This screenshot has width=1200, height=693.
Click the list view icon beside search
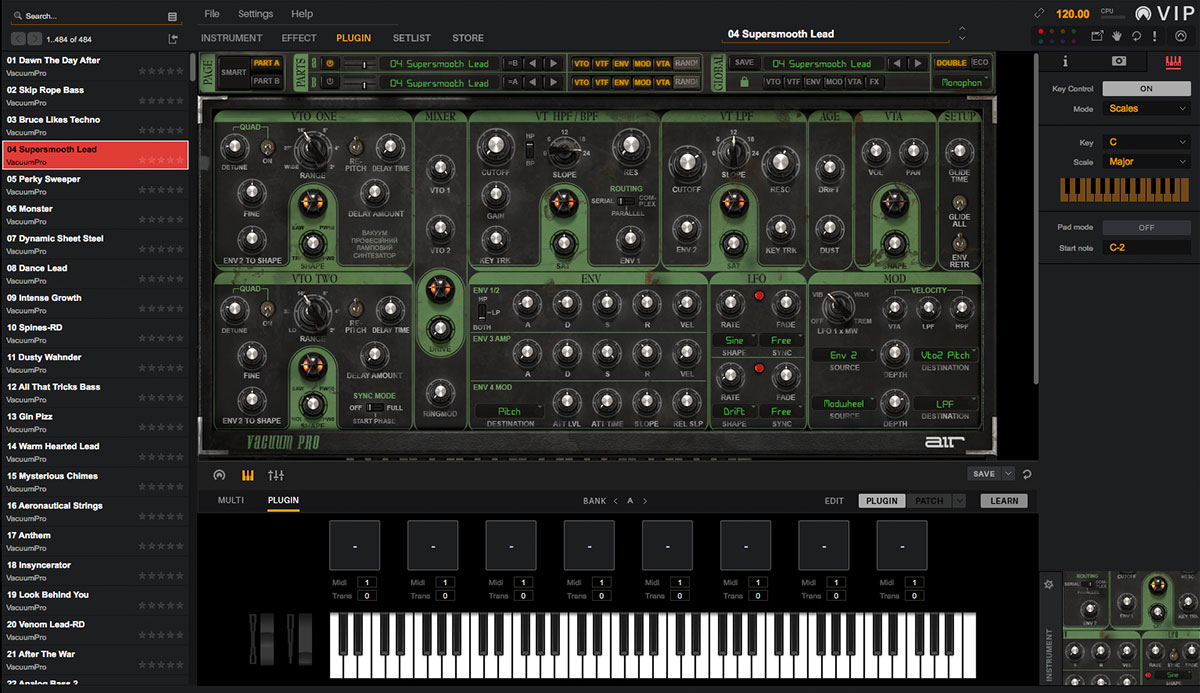point(173,16)
